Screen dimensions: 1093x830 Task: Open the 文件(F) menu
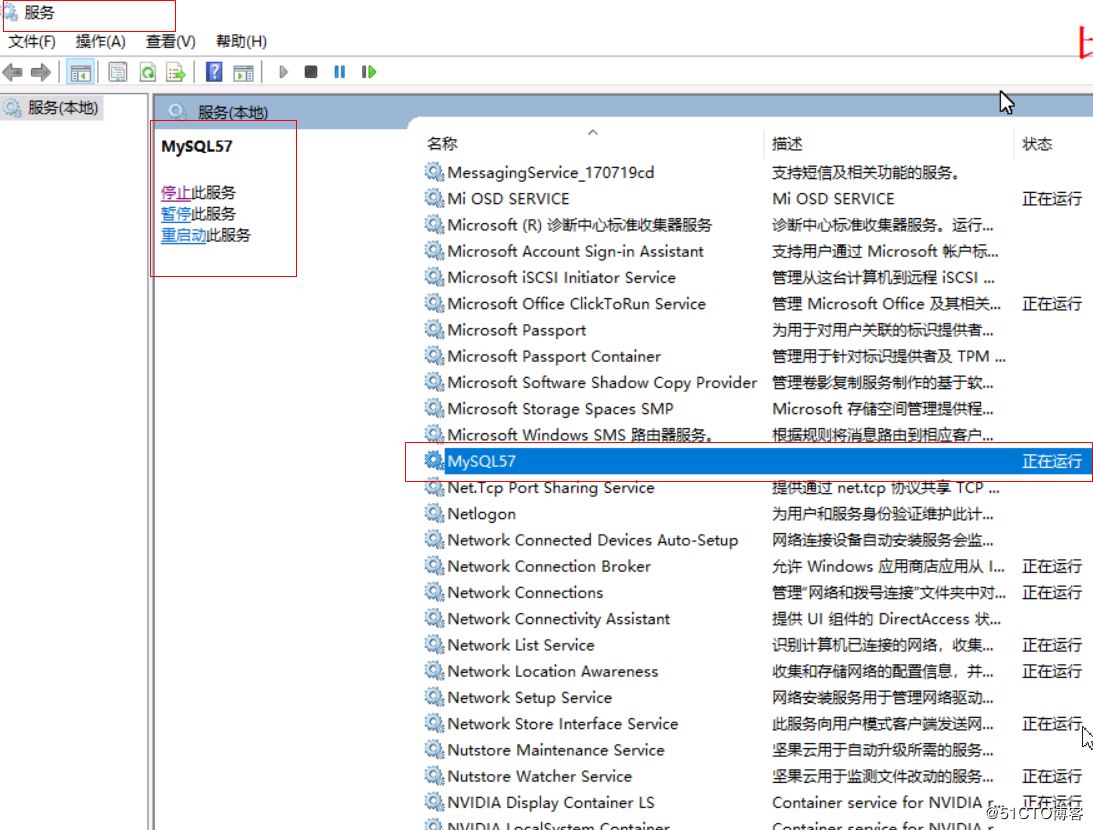32,42
